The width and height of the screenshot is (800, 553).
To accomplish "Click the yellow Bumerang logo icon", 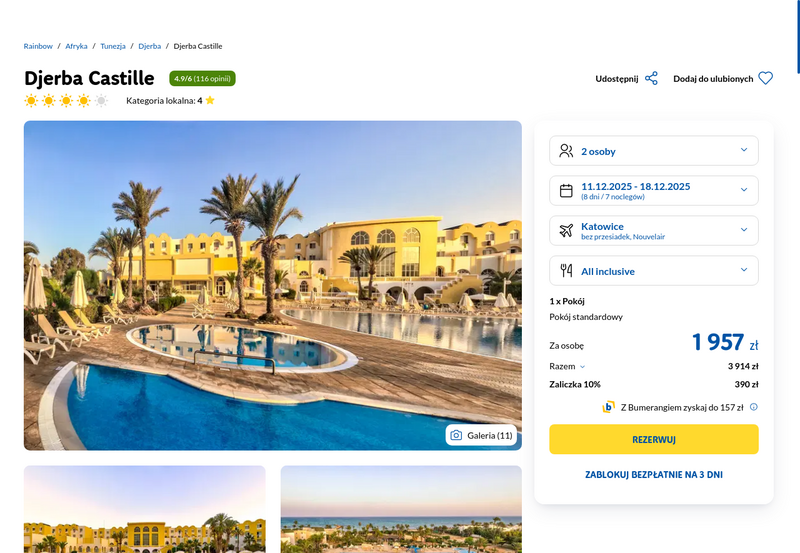I will click(x=608, y=407).
